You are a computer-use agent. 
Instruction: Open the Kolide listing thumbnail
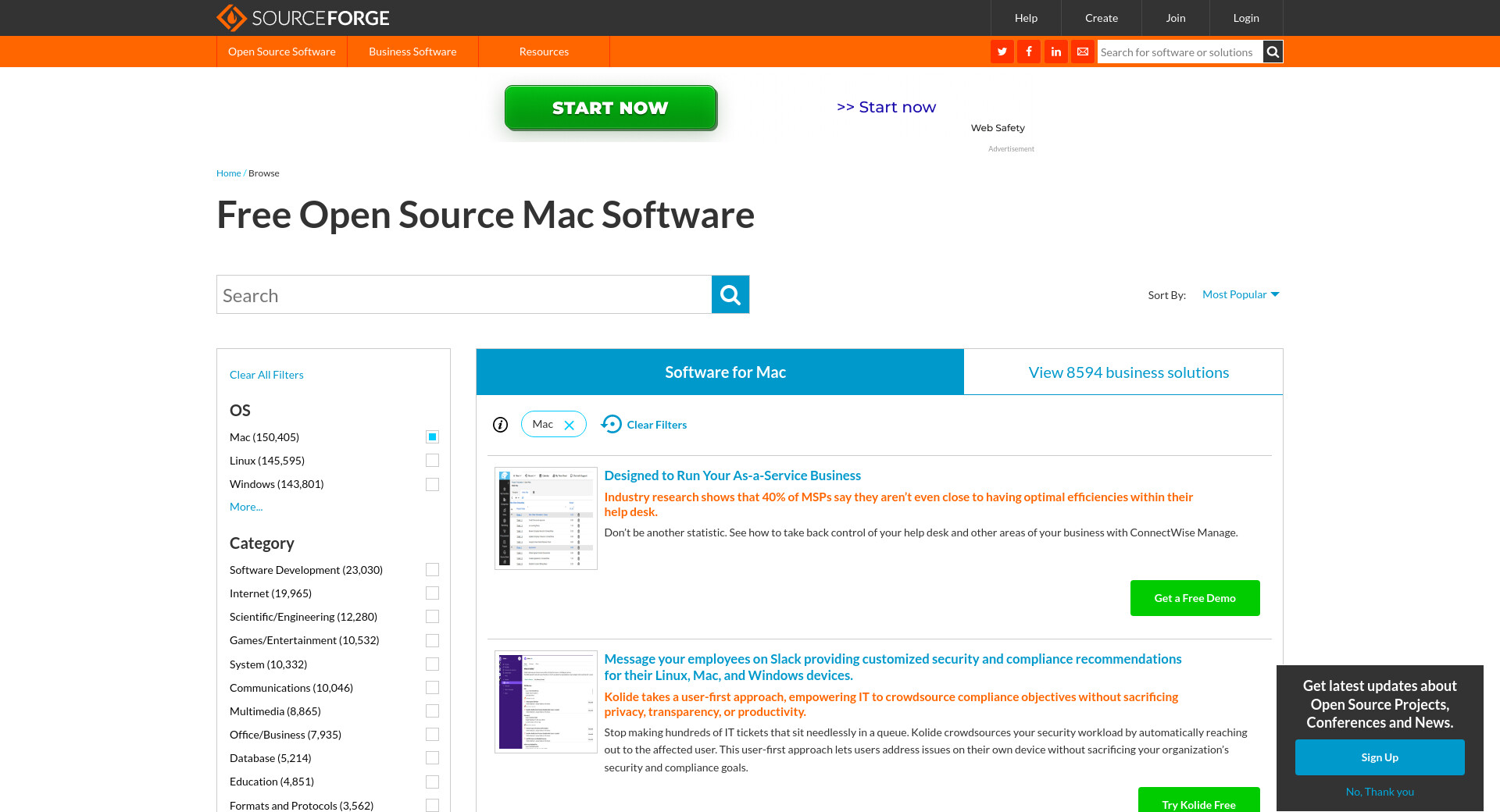click(x=546, y=702)
